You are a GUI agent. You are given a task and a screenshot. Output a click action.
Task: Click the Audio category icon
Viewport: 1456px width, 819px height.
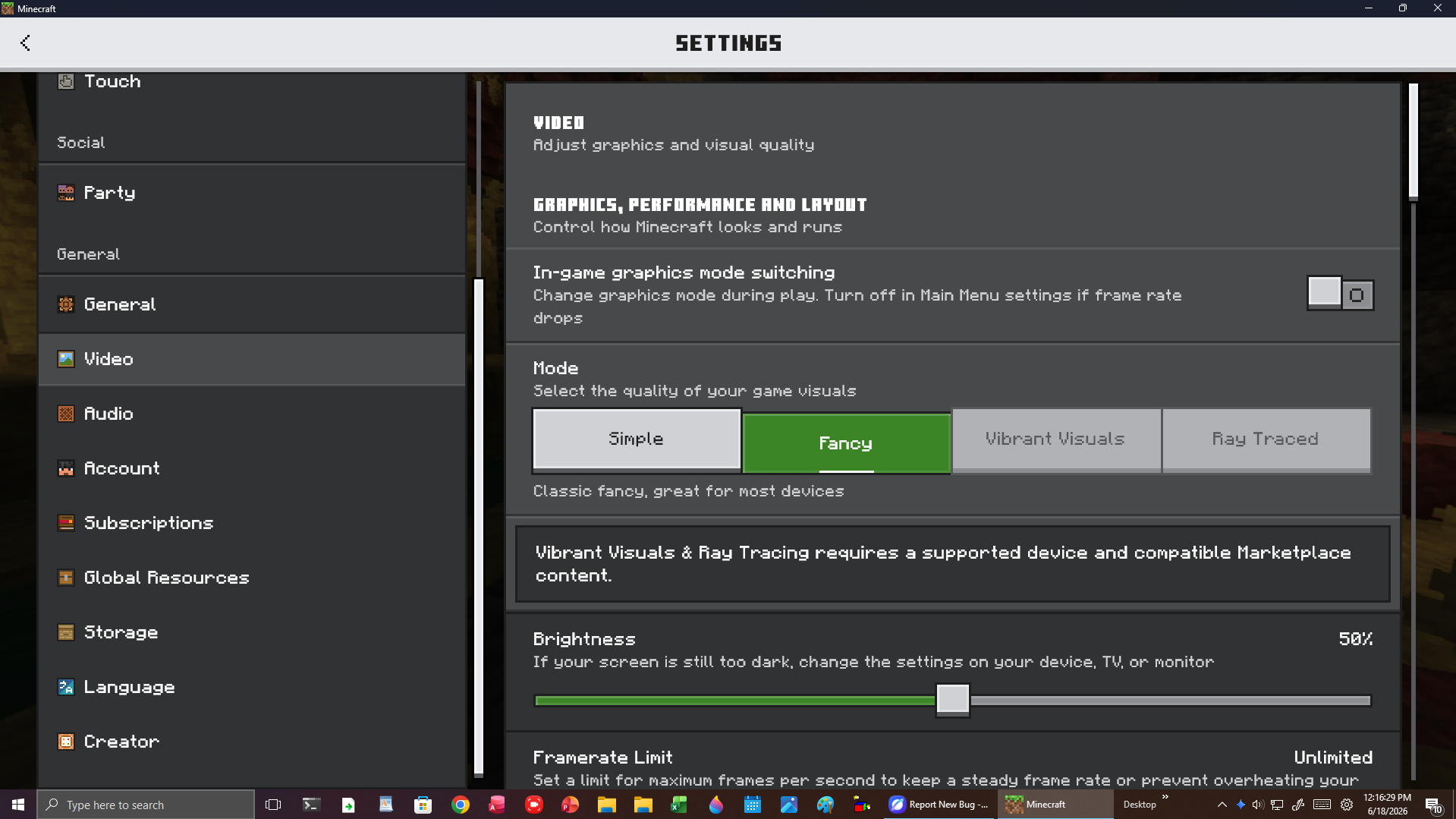pyautogui.click(x=66, y=414)
